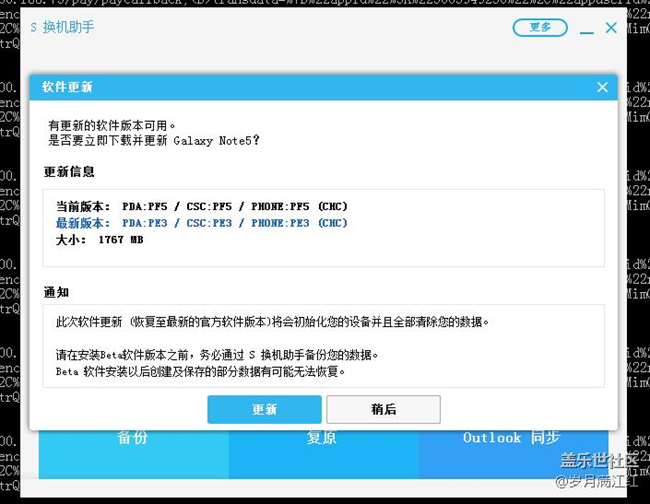Click the blue 最新版本 PDA:PE3 line
The width and height of the screenshot is (650, 504).
[x=202, y=223]
